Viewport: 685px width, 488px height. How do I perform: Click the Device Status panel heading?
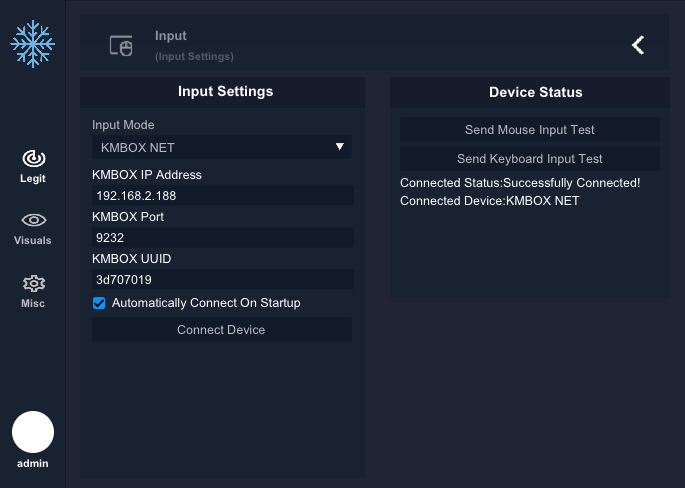536,92
